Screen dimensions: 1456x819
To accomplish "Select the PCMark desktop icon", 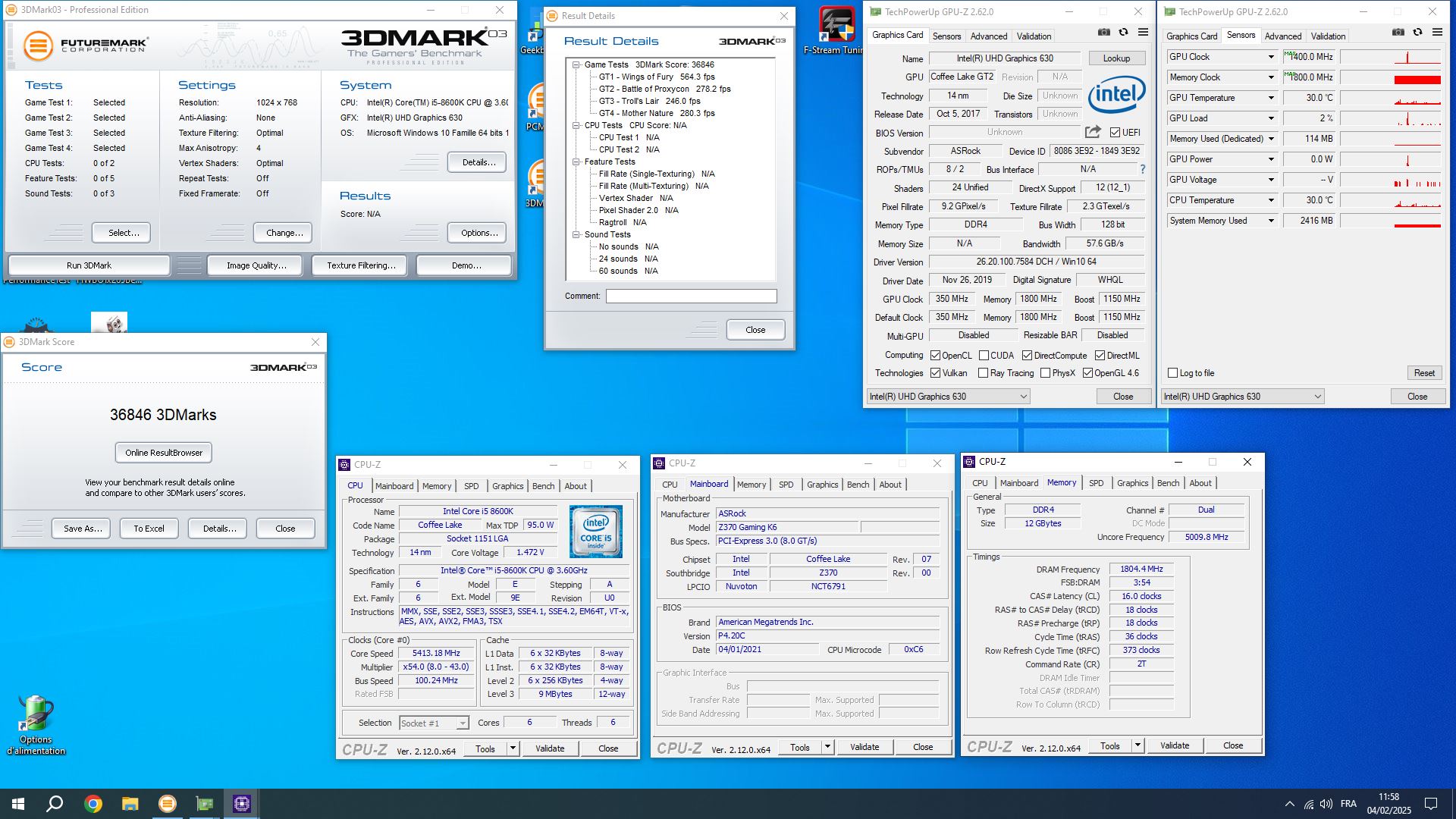I will pos(535,106).
